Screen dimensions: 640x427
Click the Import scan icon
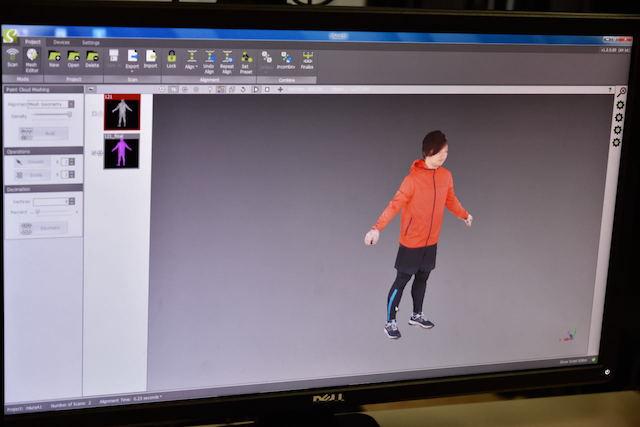pos(150,57)
